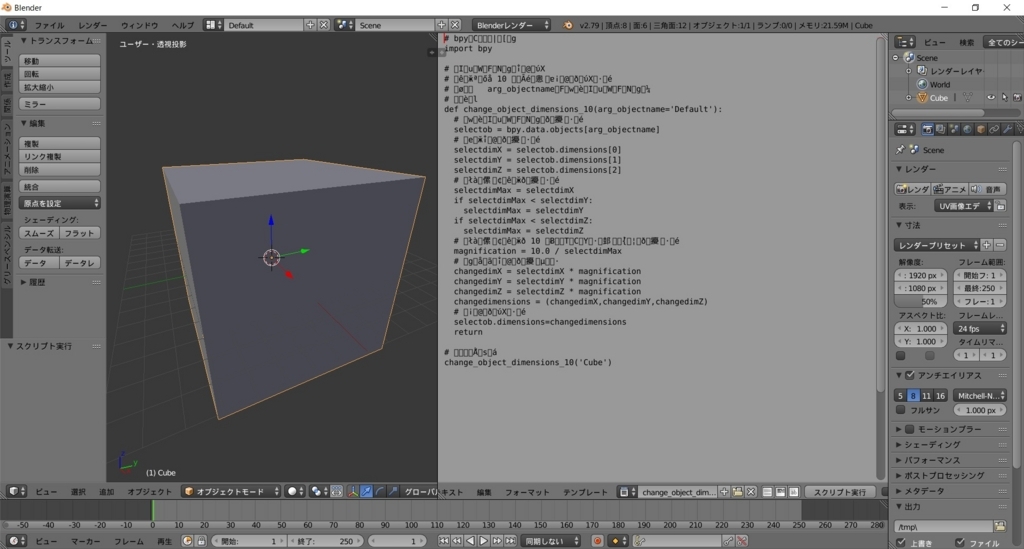Open the screen layout browse icon beside Default
This screenshot has width=1024, height=549.
click(x=214, y=25)
